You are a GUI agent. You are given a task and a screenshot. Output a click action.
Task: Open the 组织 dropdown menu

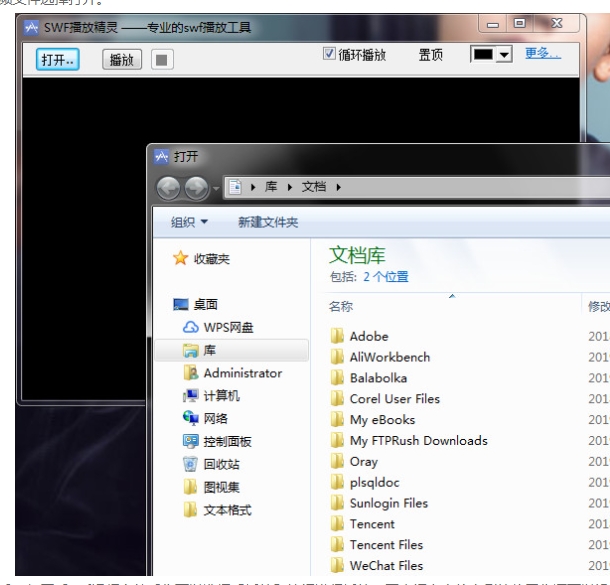tap(189, 222)
